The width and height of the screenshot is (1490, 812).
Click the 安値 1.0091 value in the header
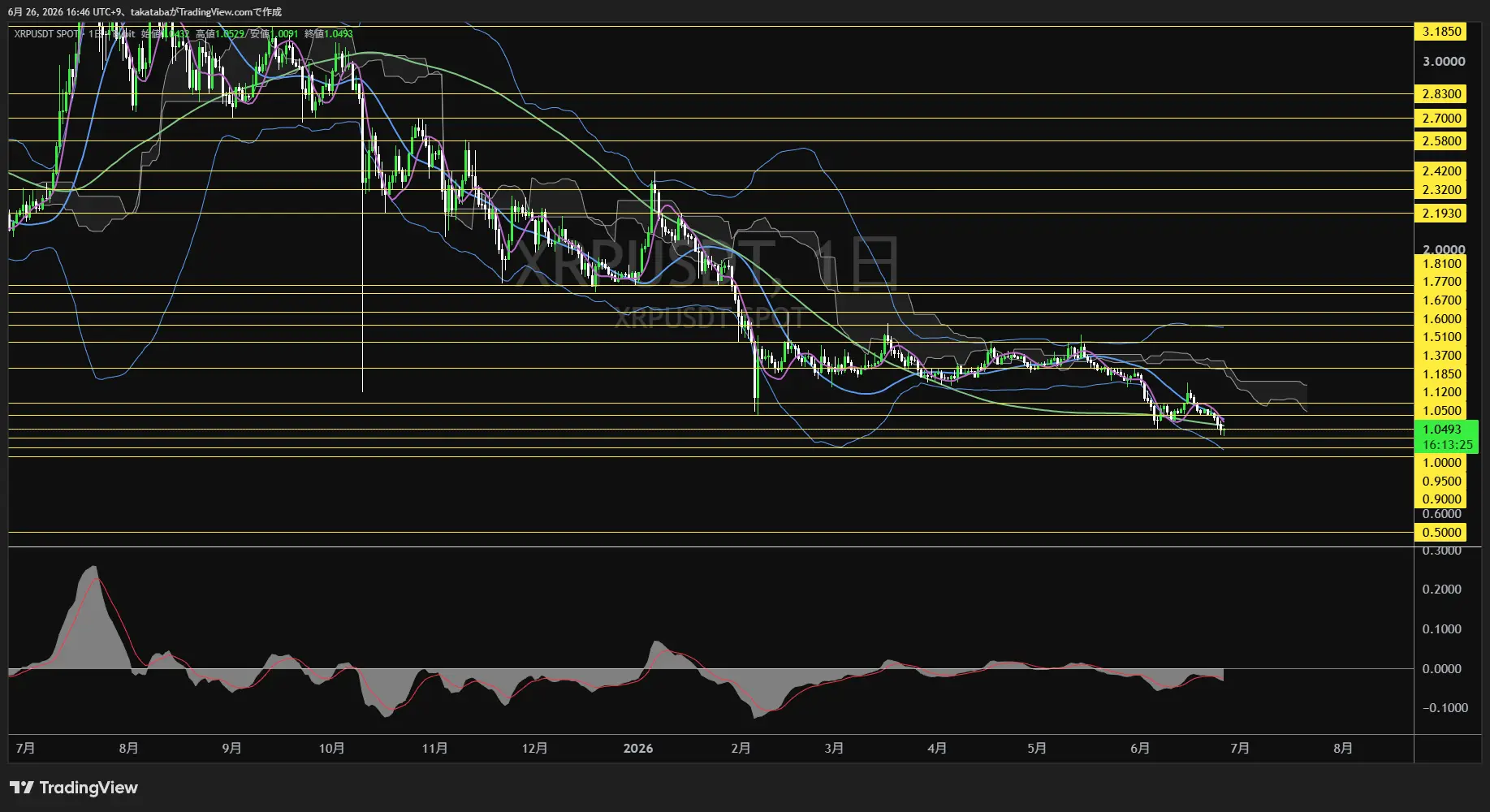[x=274, y=34]
